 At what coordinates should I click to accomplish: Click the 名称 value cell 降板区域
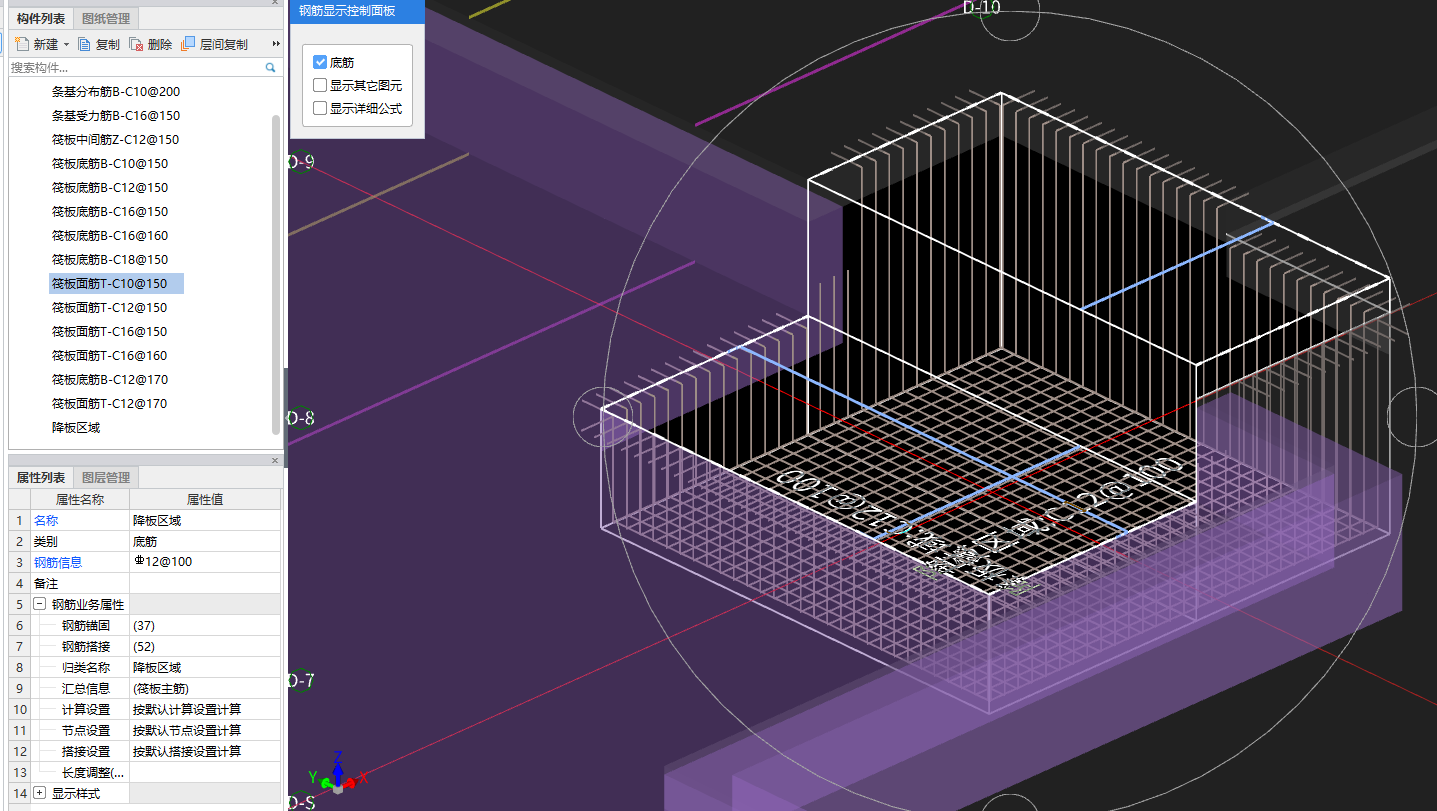(205, 520)
